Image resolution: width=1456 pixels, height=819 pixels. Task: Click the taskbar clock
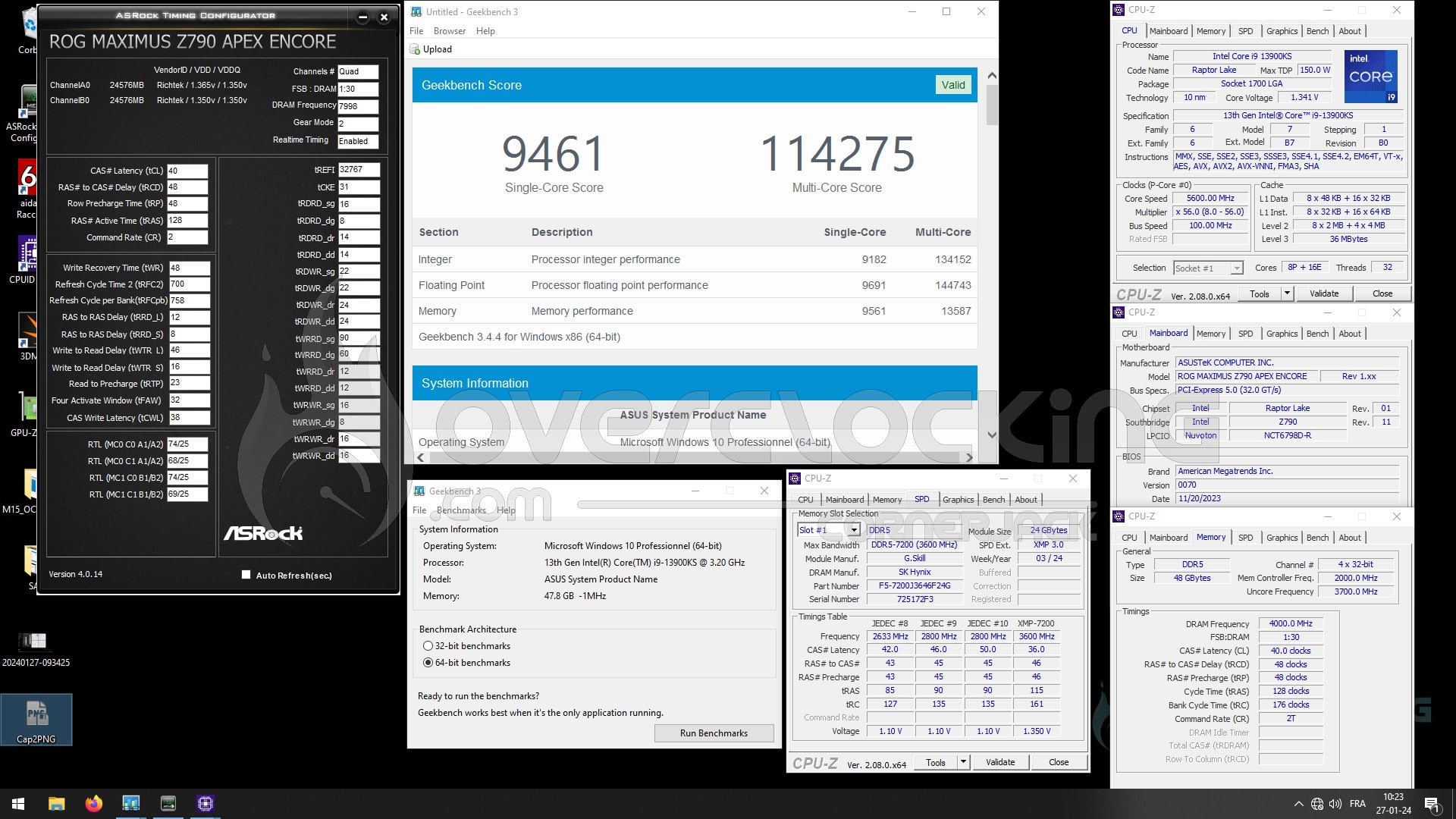coord(1394,804)
